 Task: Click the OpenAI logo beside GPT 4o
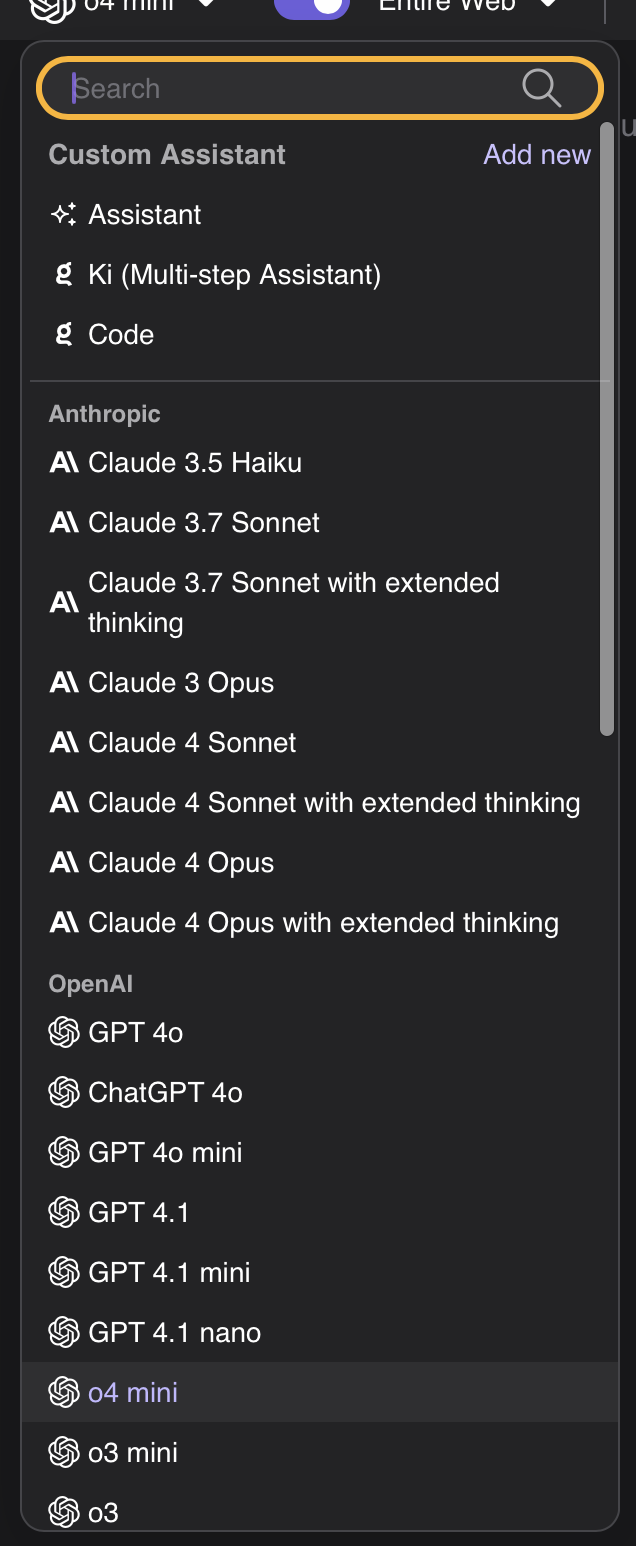pos(64,1032)
